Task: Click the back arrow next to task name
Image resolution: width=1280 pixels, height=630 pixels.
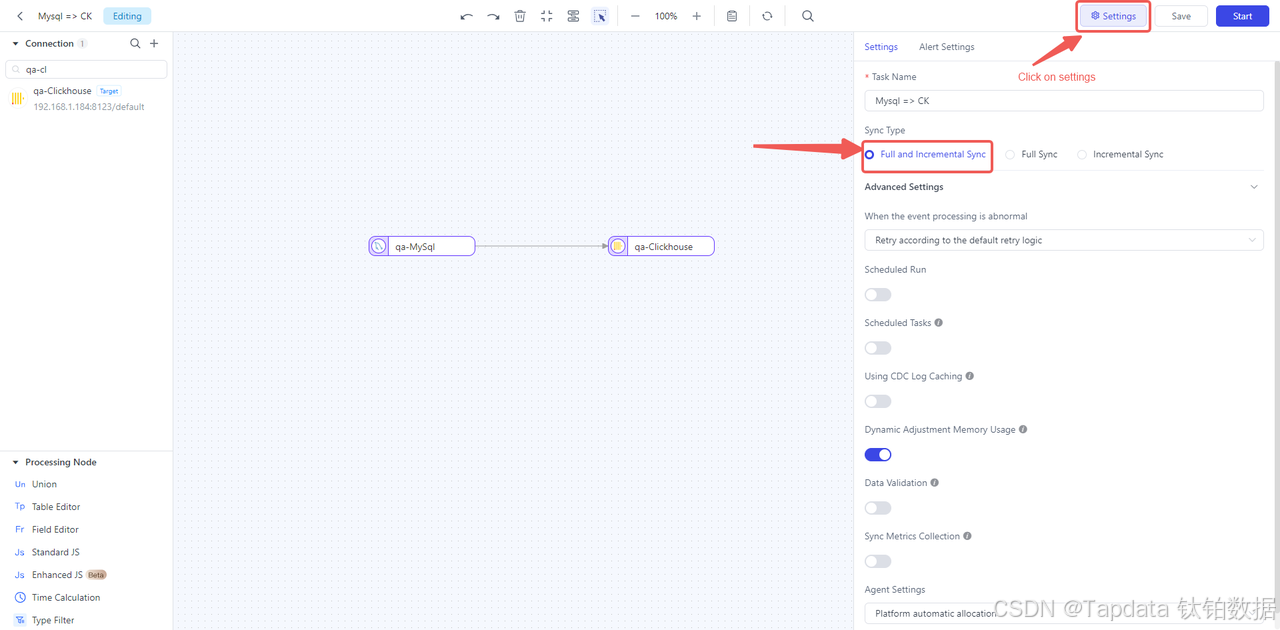Action: click(x=20, y=16)
